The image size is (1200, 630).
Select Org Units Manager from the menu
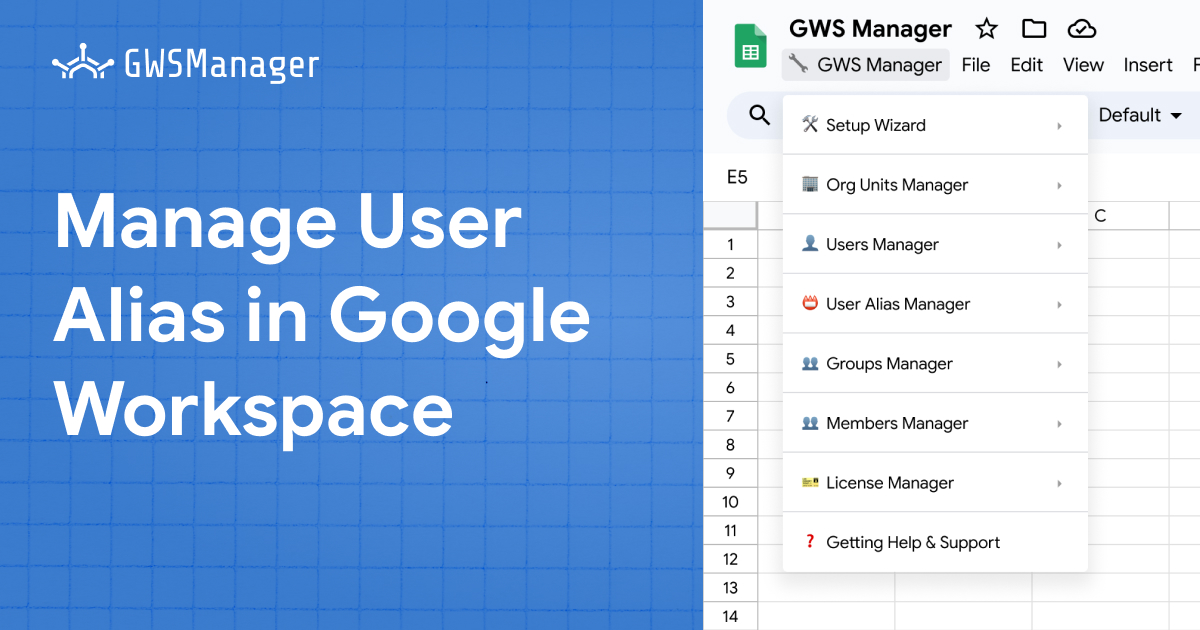pyautogui.click(x=897, y=184)
